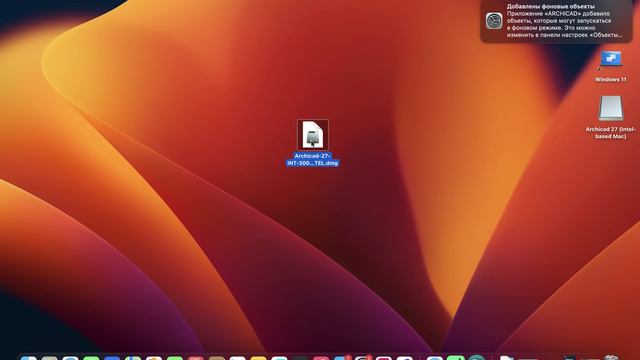
Task: Select the Windows 11 desktop icon
Action: pos(611,60)
